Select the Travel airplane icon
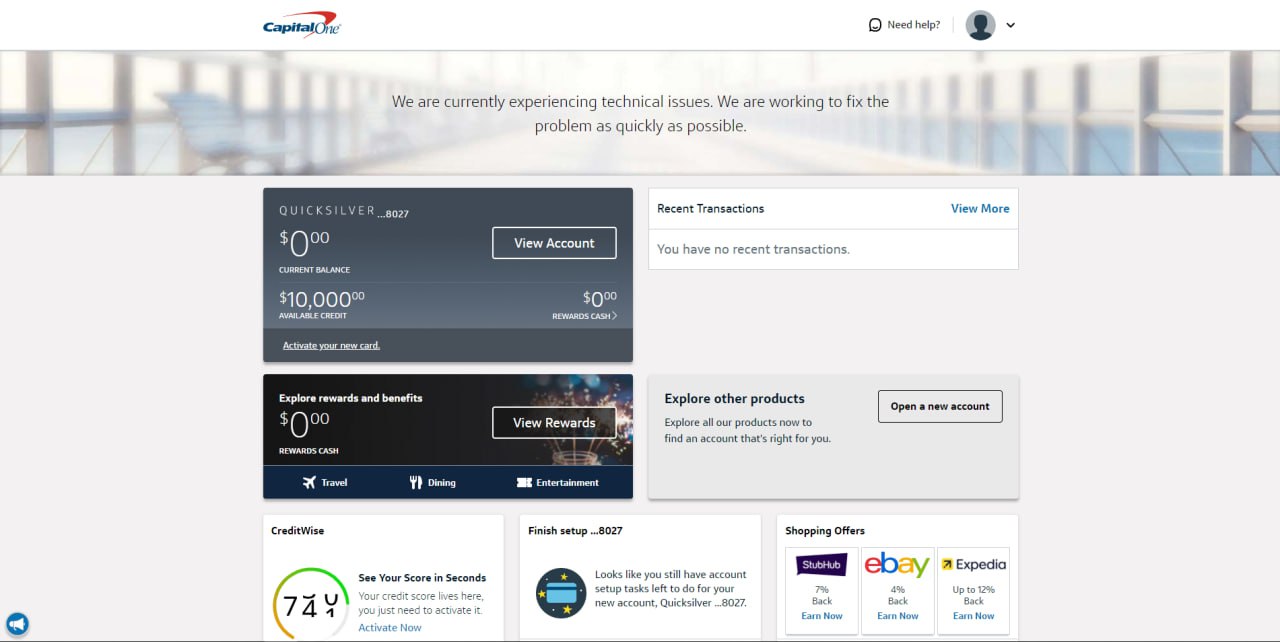This screenshot has width=1280, height=642. pos(310,482)
